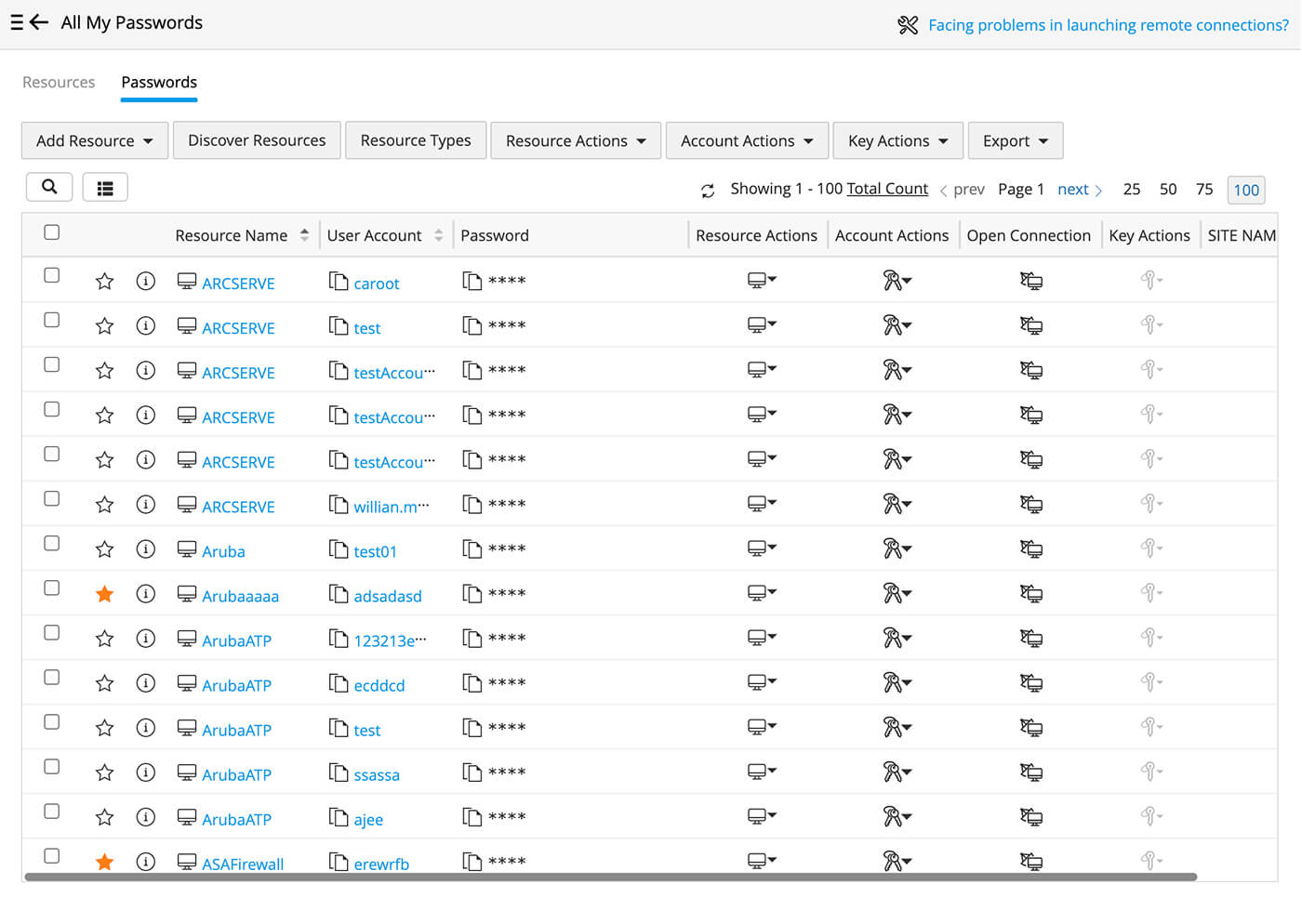The image size is (1302, 924).
Task: Show 25 entries per page
Action: coord(1132,189)
